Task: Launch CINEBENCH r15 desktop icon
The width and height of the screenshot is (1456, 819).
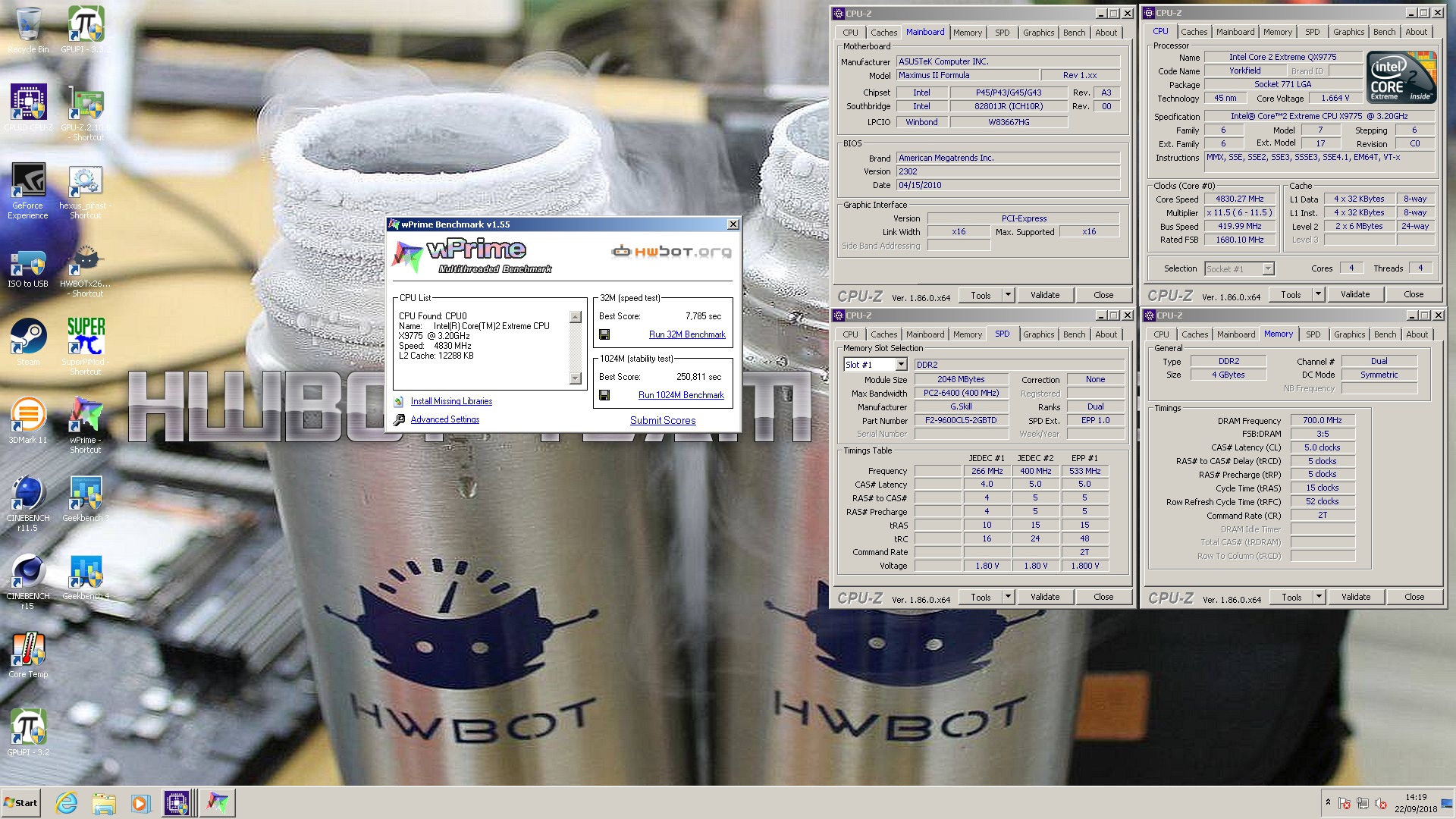Action: point(28,581)
